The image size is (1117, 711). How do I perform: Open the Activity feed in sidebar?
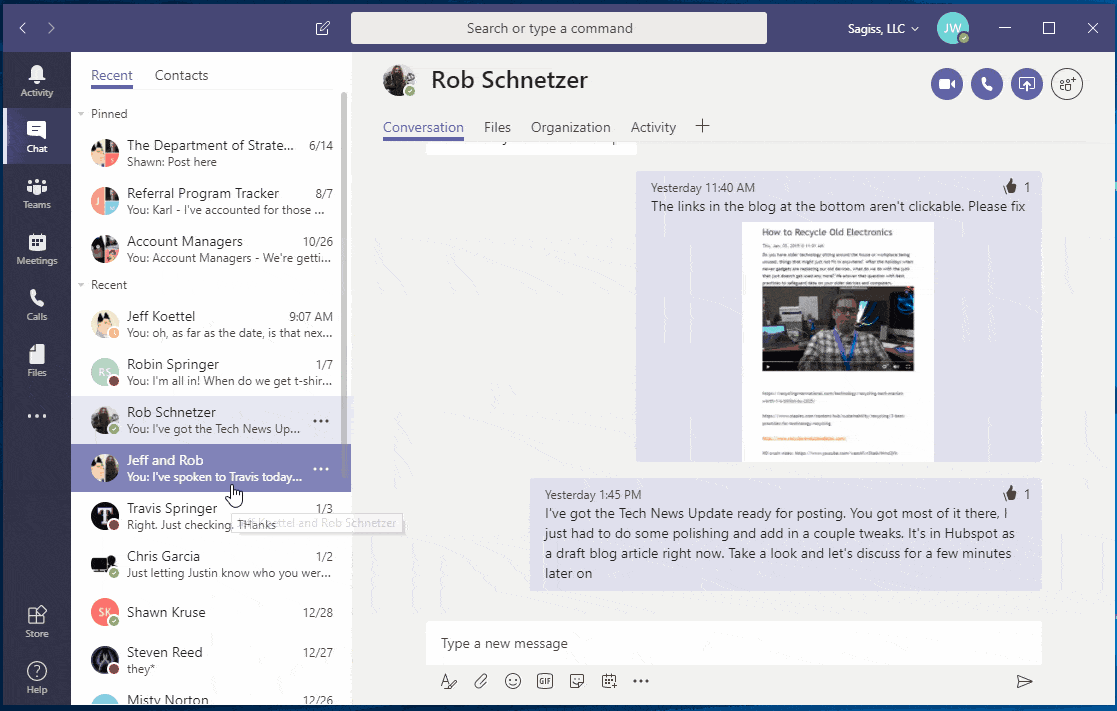(36, 81)
